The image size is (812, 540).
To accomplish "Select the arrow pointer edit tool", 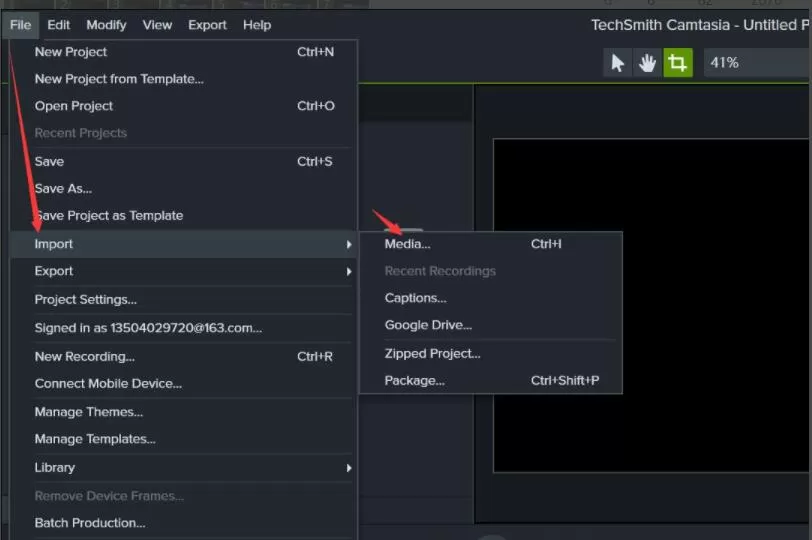I will [617, 63].
